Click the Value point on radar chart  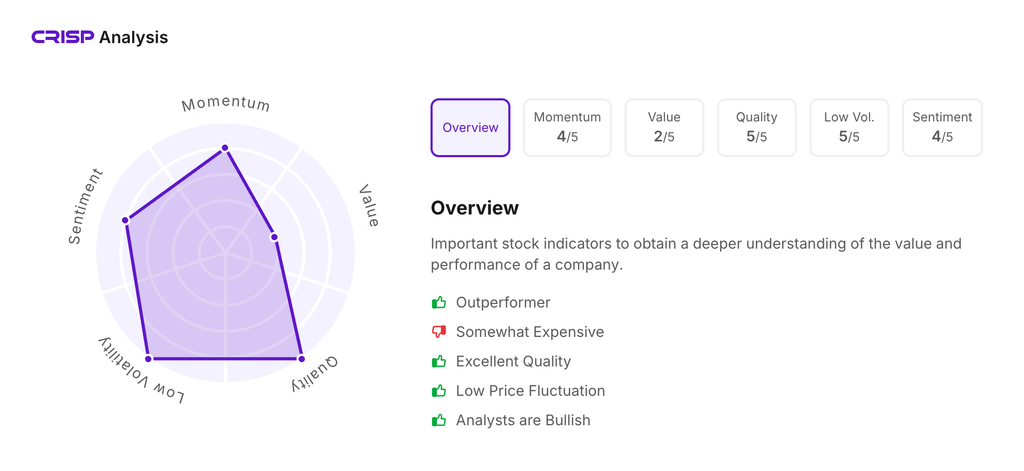pyautogui.click(x=275, y=237)
